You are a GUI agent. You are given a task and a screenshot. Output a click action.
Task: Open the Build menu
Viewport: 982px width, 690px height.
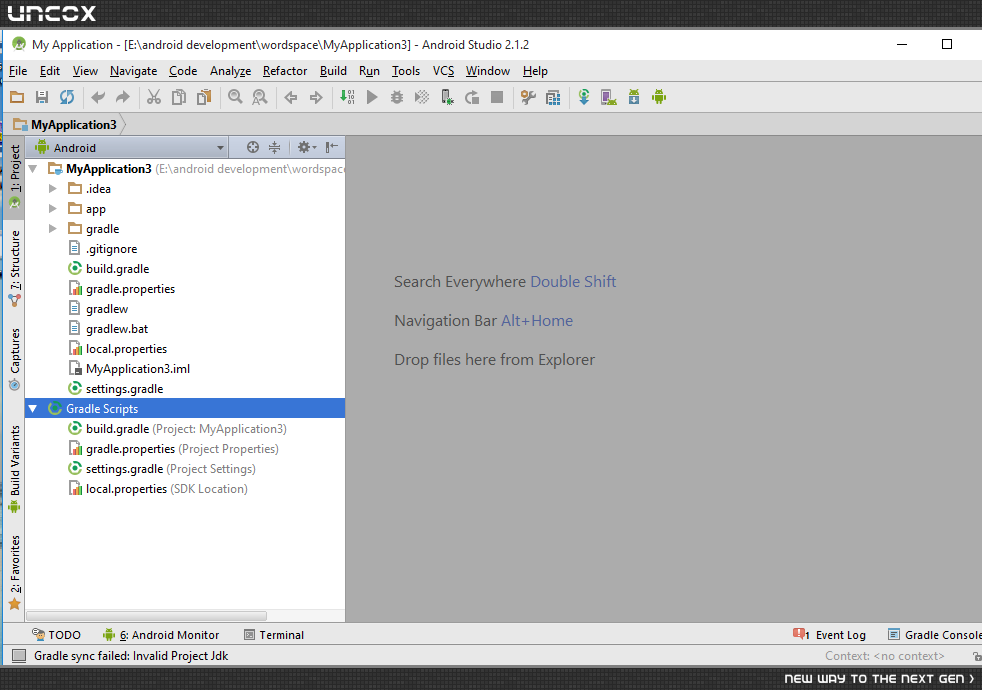[333, 71]
